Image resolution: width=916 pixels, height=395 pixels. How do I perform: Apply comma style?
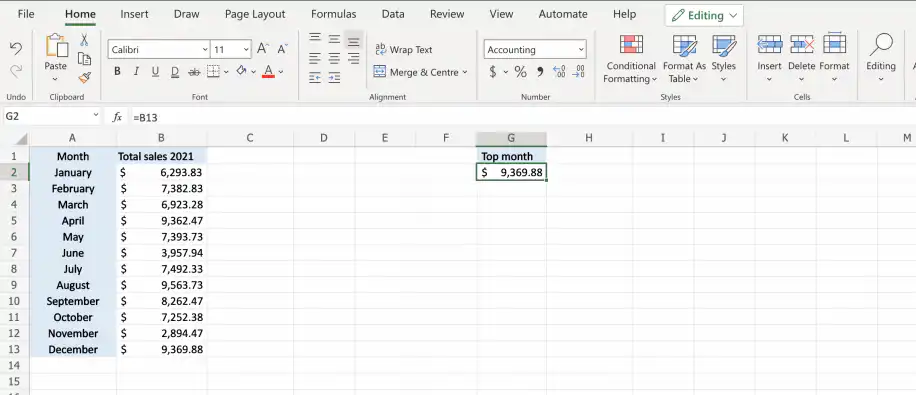tap(540, 72)
